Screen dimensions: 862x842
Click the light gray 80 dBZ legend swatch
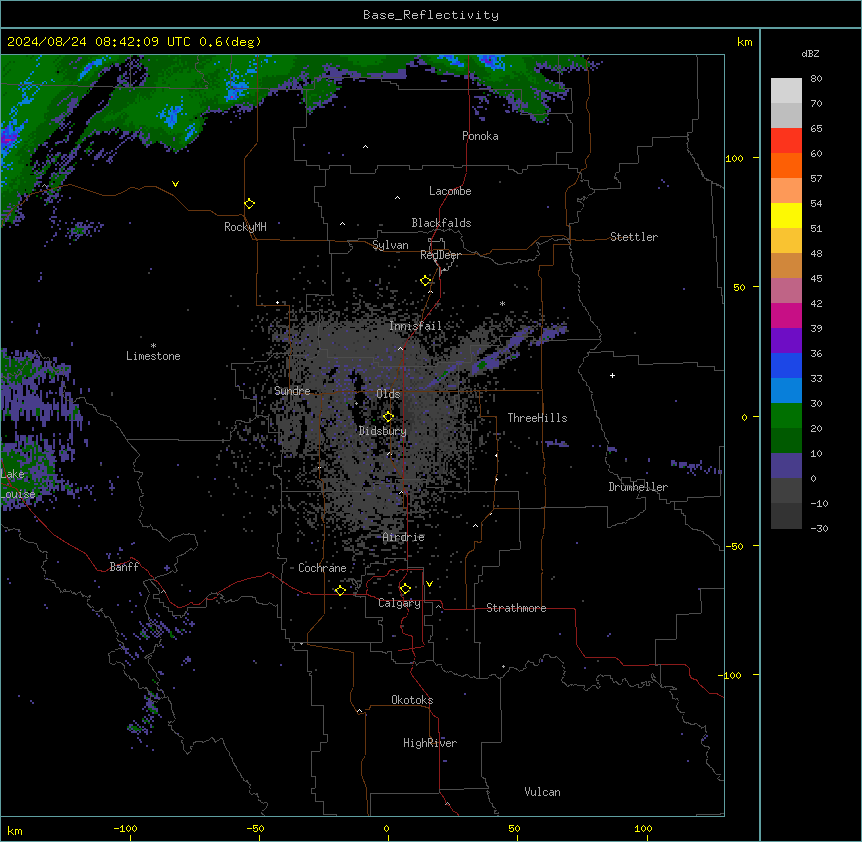click(786, 90)
